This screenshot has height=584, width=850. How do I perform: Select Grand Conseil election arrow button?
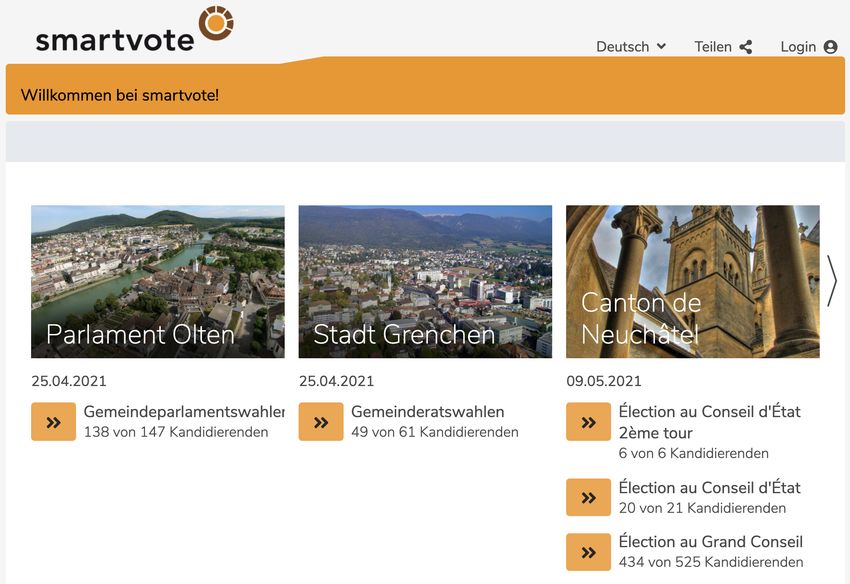(588, 552)
